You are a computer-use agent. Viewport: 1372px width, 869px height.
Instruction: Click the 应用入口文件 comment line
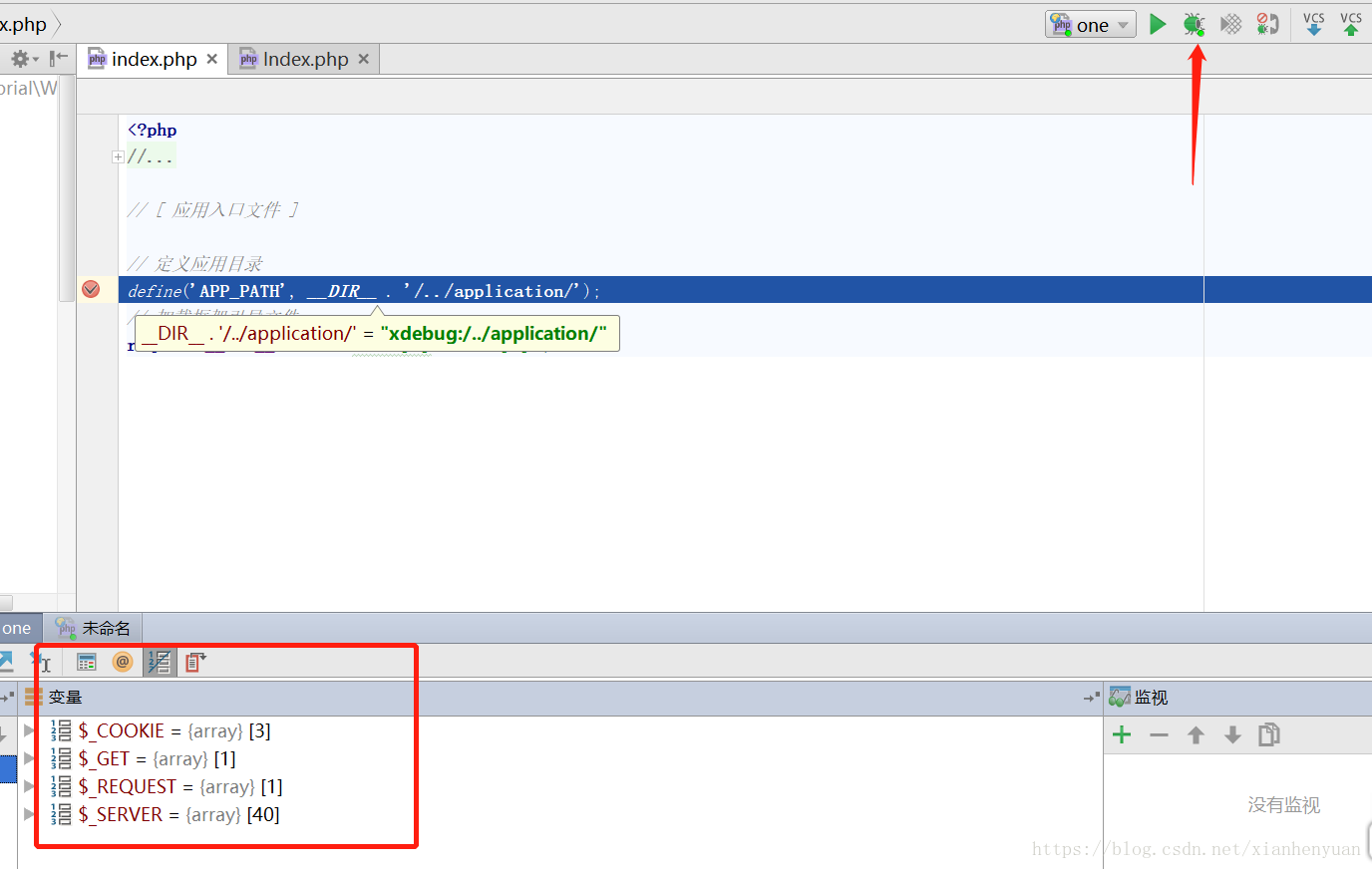[x=213, y=210]
